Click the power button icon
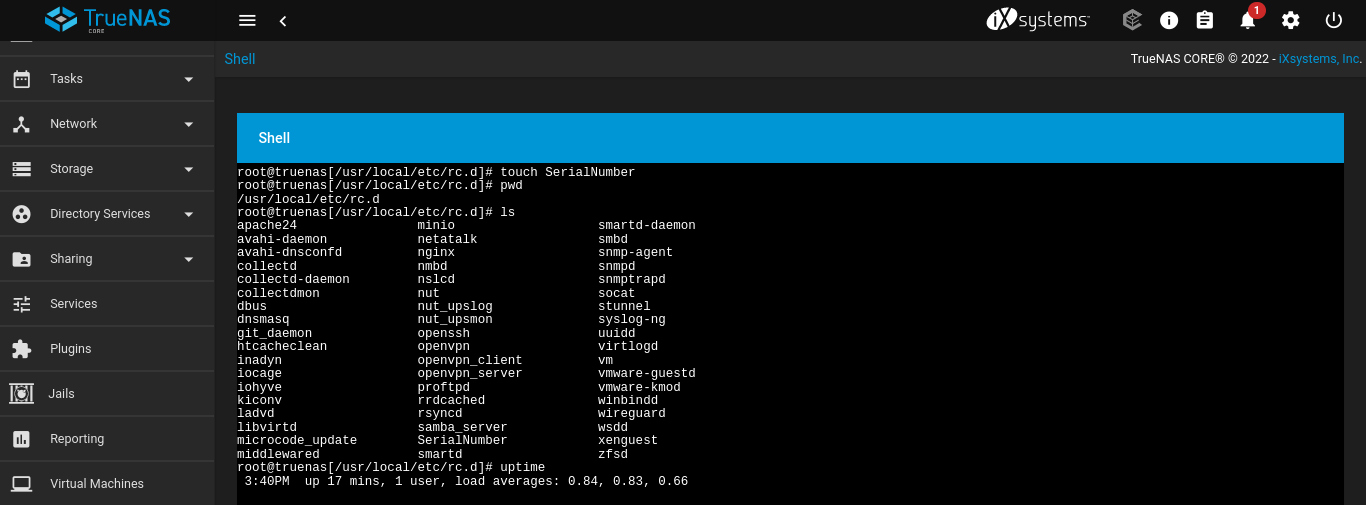Image resolution: width=1366 pixels, height=505 pixels. pyautogui.click(x=1333, y=20)
